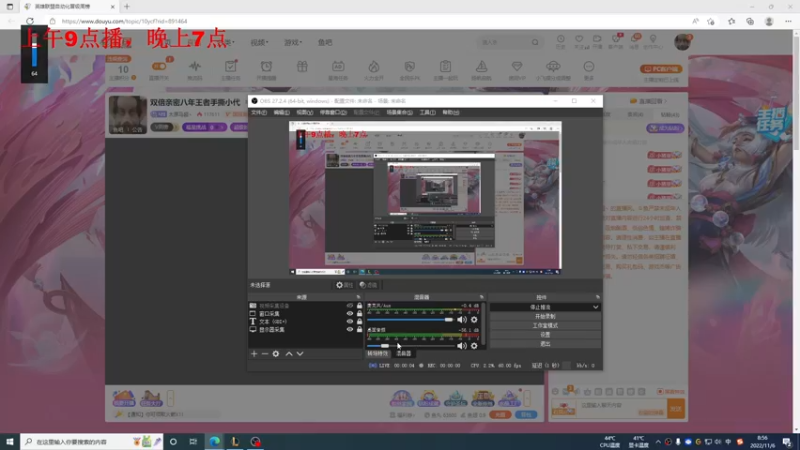800x450 pixels.
Task: Open the 文件 menu in OBS
Action: 259,112
